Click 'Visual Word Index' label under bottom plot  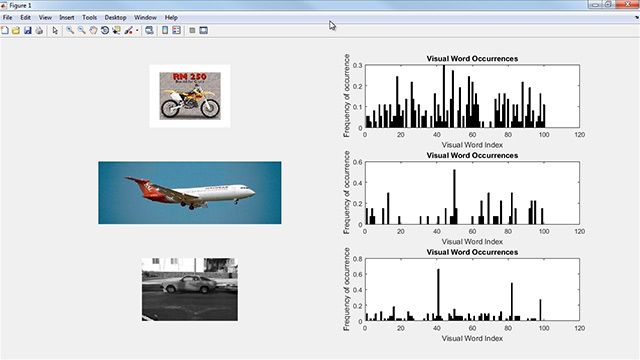point(472,338)
